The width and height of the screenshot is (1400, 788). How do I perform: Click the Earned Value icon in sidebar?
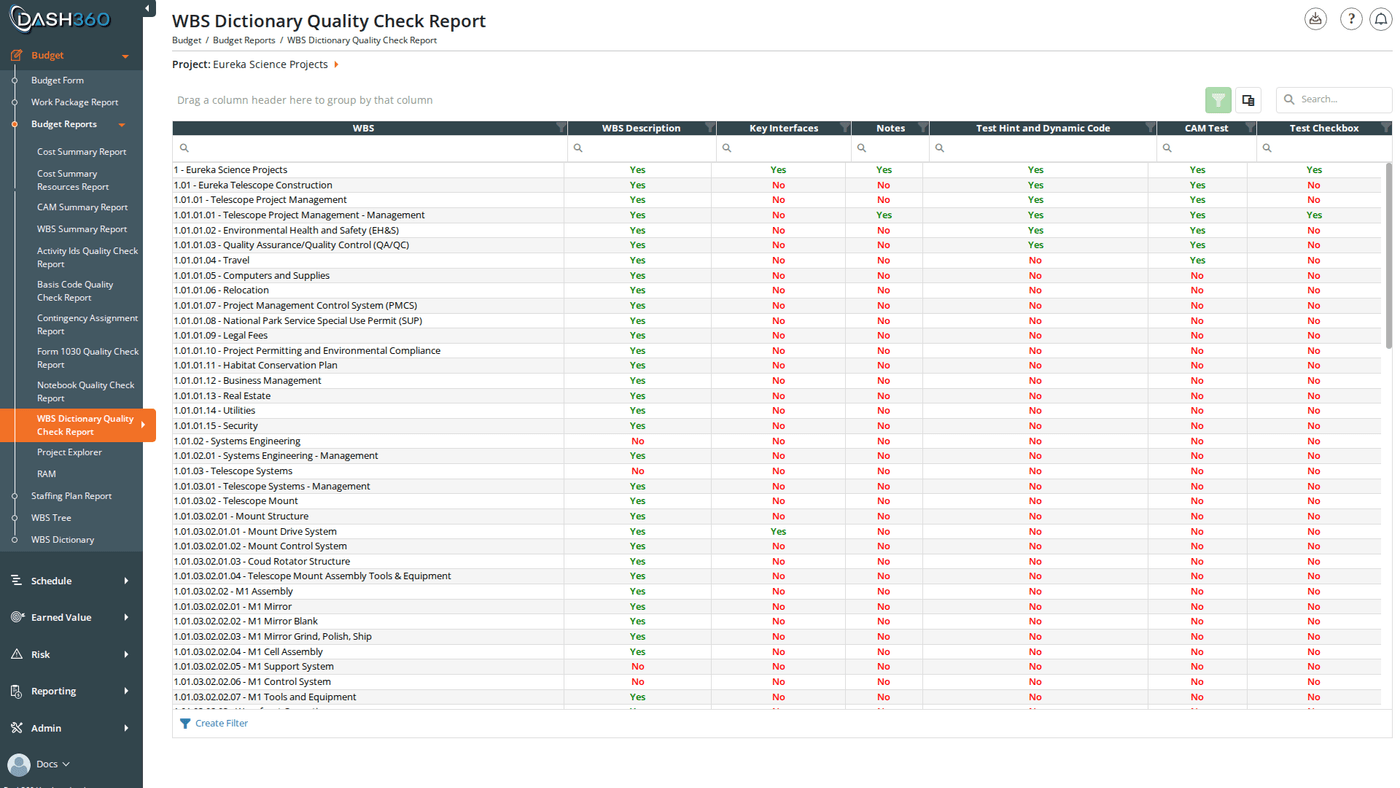16,617
